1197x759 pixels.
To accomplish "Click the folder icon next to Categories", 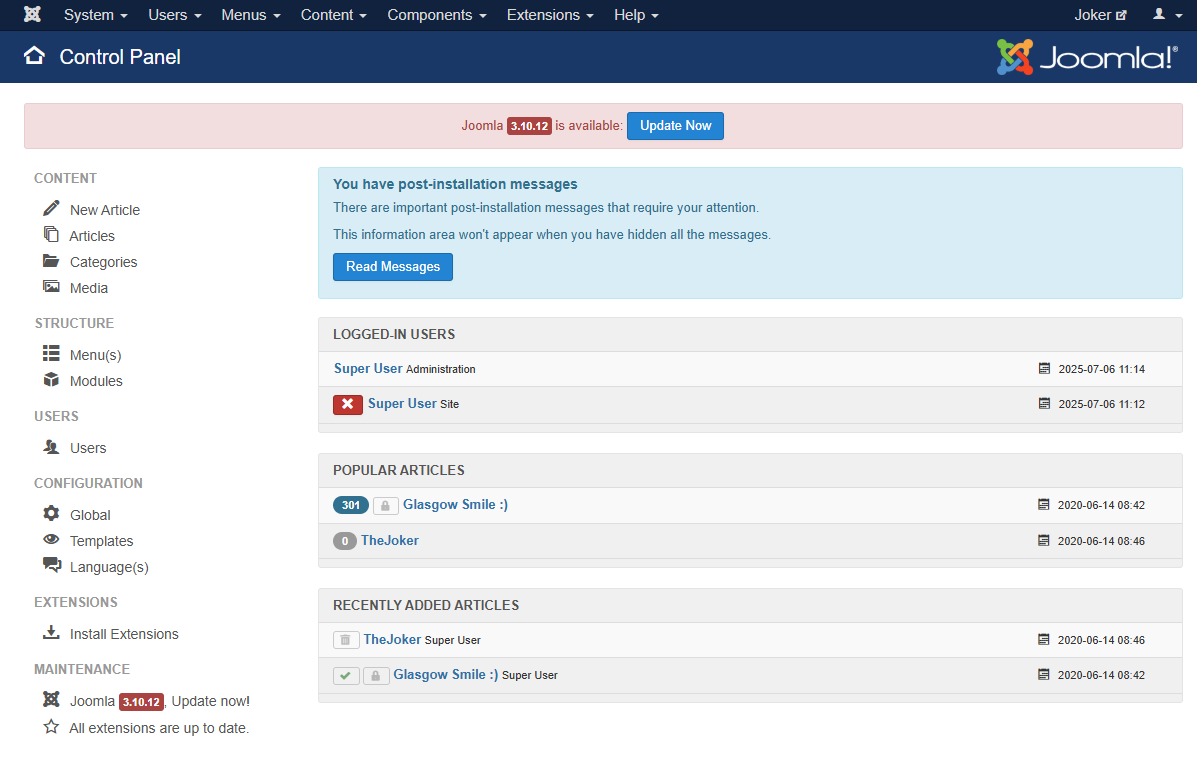I will (x=51, y=261).
